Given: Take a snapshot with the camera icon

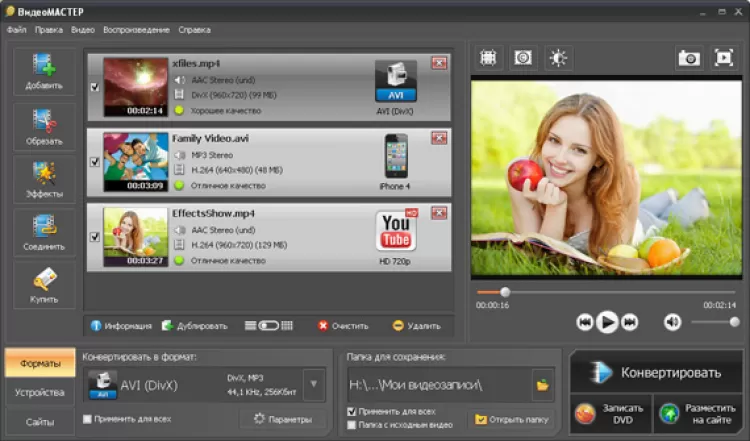Looking at the screenshot, I should 689,58.
